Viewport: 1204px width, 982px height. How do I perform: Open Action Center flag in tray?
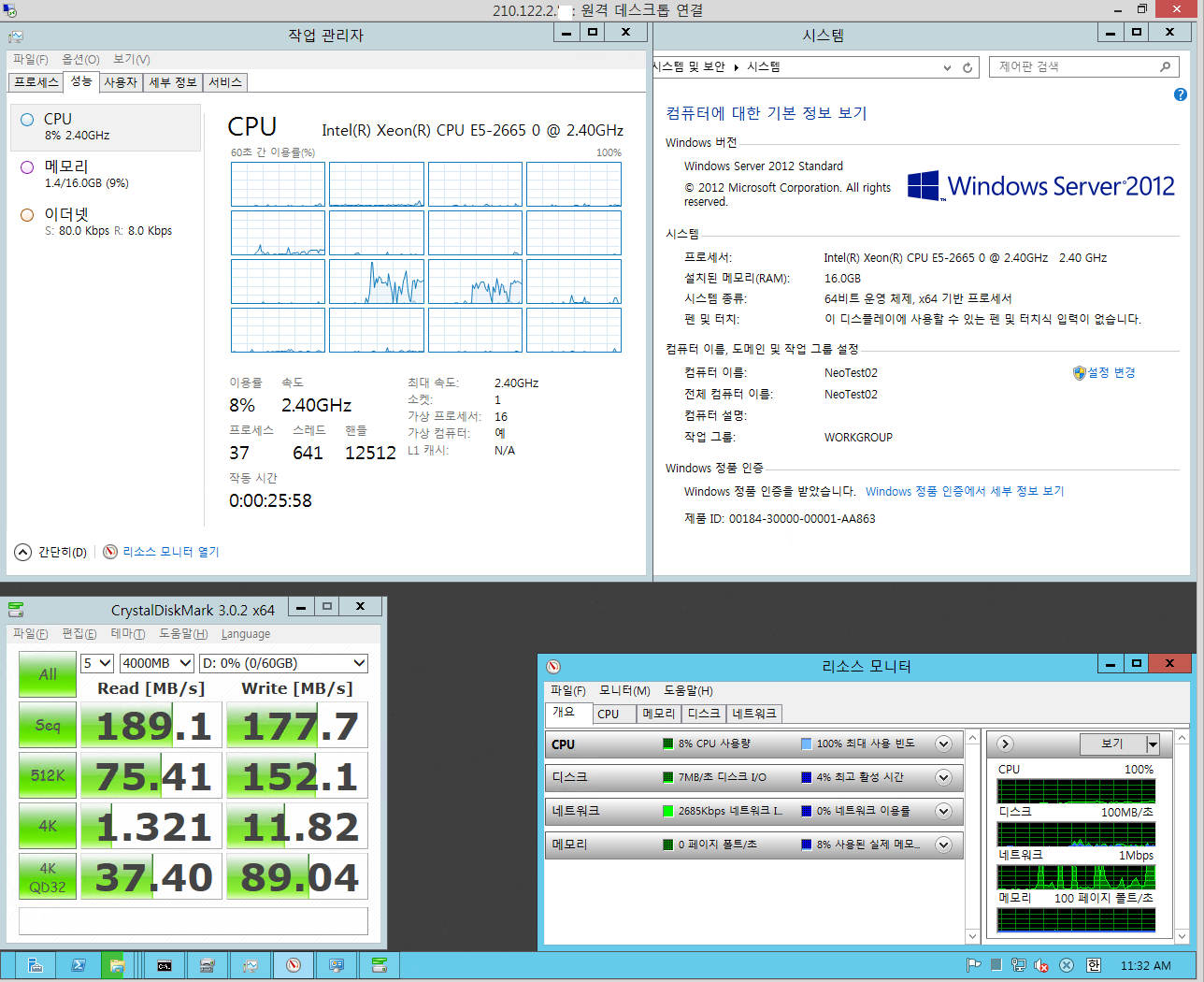pyautogui.click(x=973, y=965)
